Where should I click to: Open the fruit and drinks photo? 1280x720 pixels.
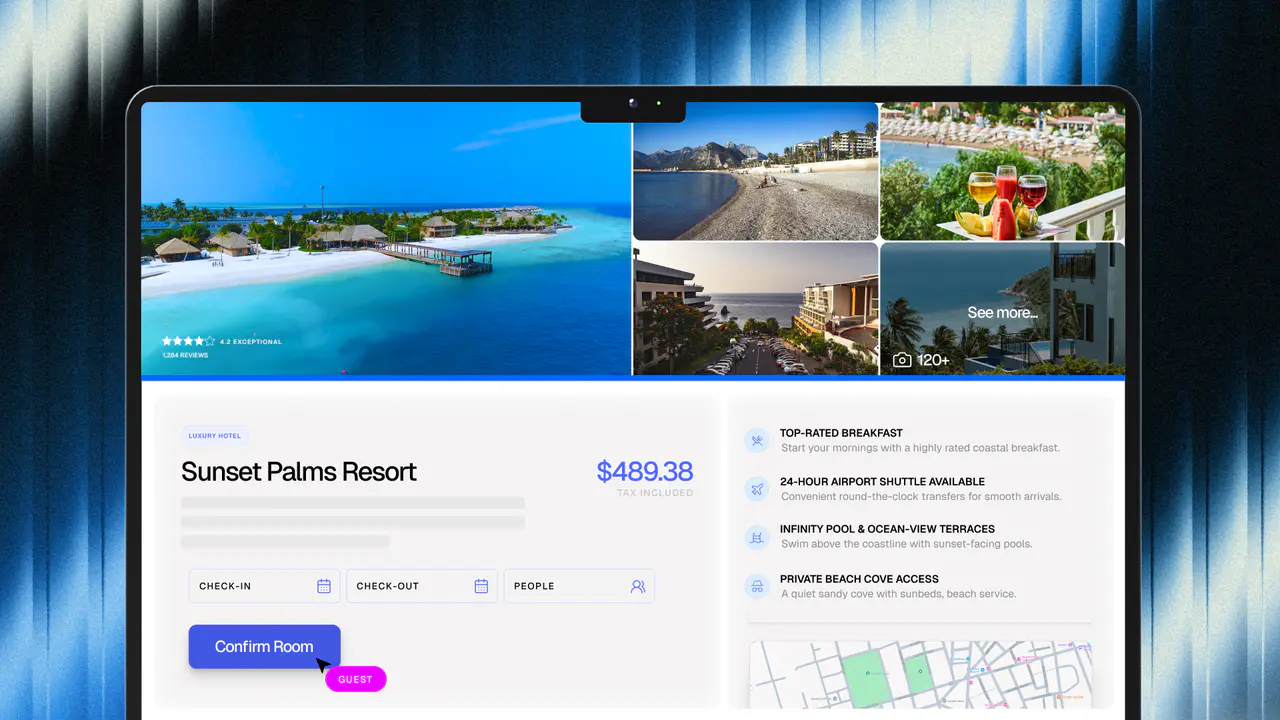(1002, 171)
